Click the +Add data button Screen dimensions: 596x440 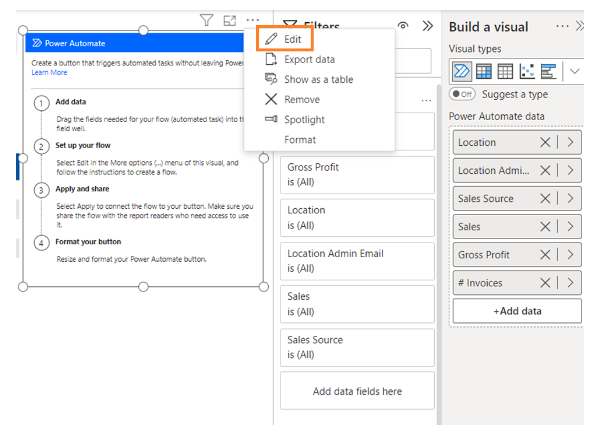(x=517, y=311)
